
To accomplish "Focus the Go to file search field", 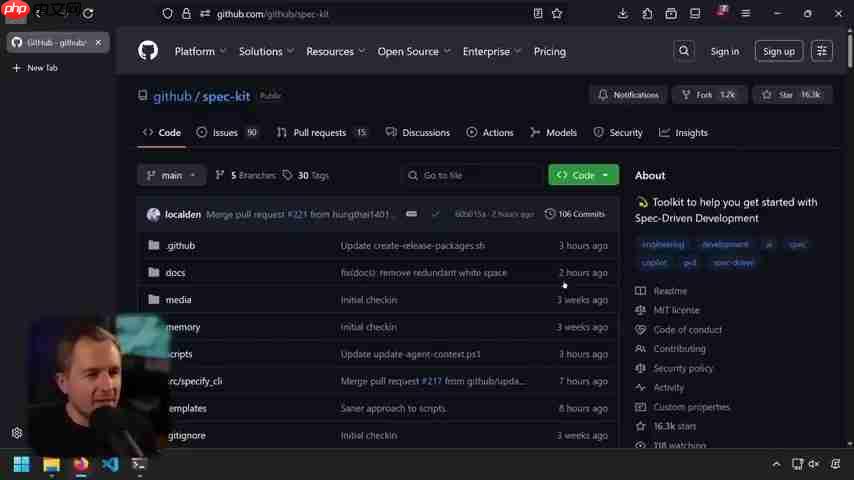I will pos(472,175).
